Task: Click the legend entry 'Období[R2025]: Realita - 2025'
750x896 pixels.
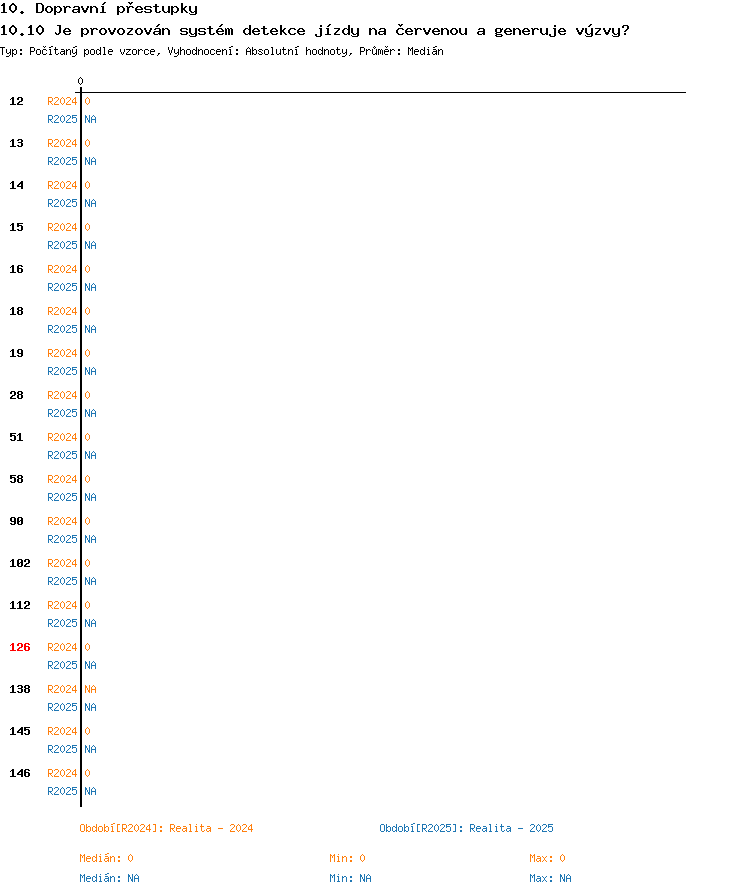Action: pos(466,828)
